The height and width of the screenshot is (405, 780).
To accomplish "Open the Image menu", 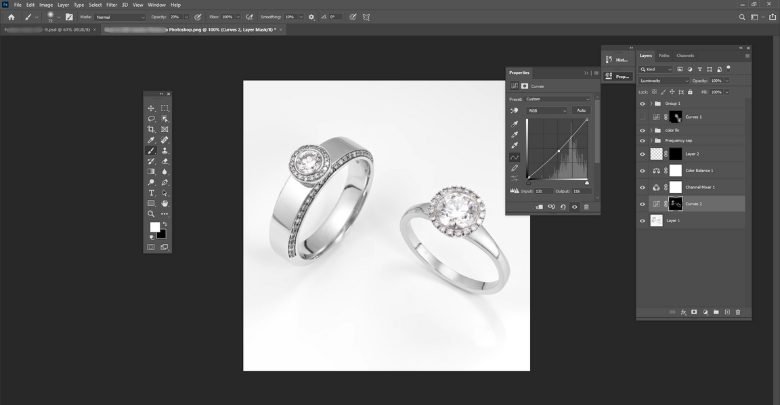I will click(46, 5).
